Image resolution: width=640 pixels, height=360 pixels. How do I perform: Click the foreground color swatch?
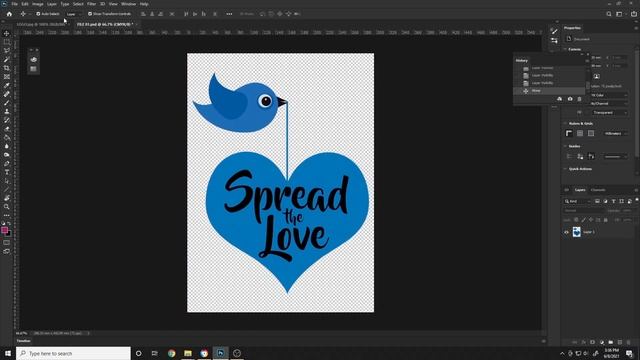pyautogui.click(x=4, y=230)
